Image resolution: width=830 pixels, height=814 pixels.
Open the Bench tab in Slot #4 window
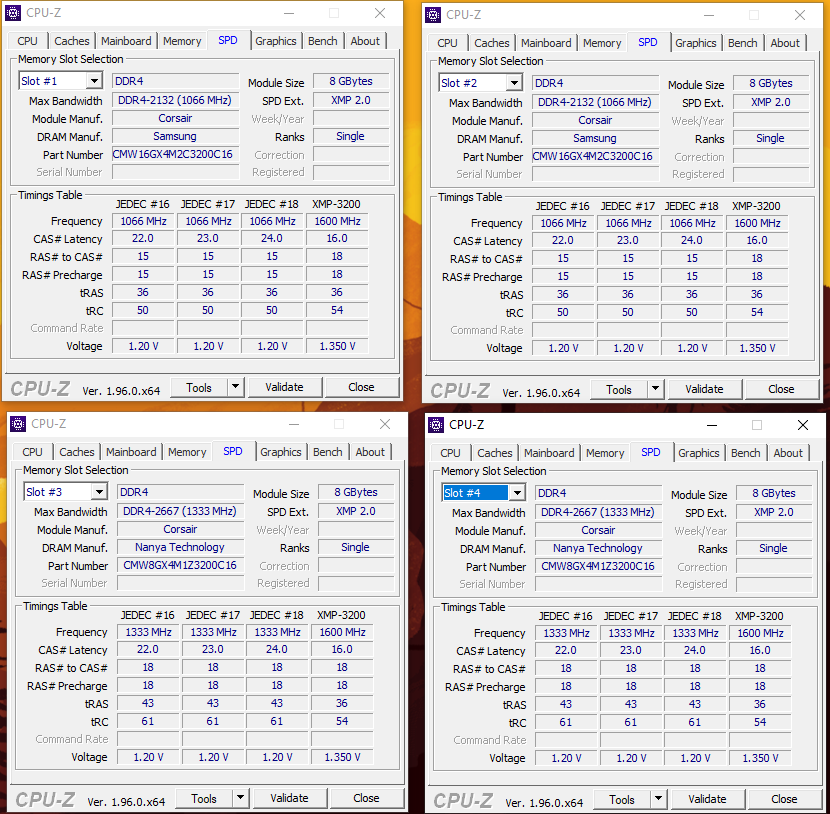[x=746, y=454]
